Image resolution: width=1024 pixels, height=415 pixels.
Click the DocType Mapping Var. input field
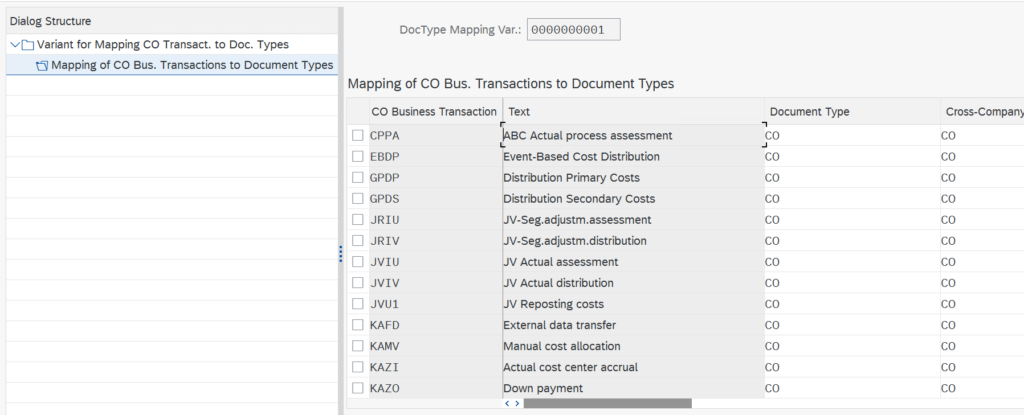tap(573, 30)
